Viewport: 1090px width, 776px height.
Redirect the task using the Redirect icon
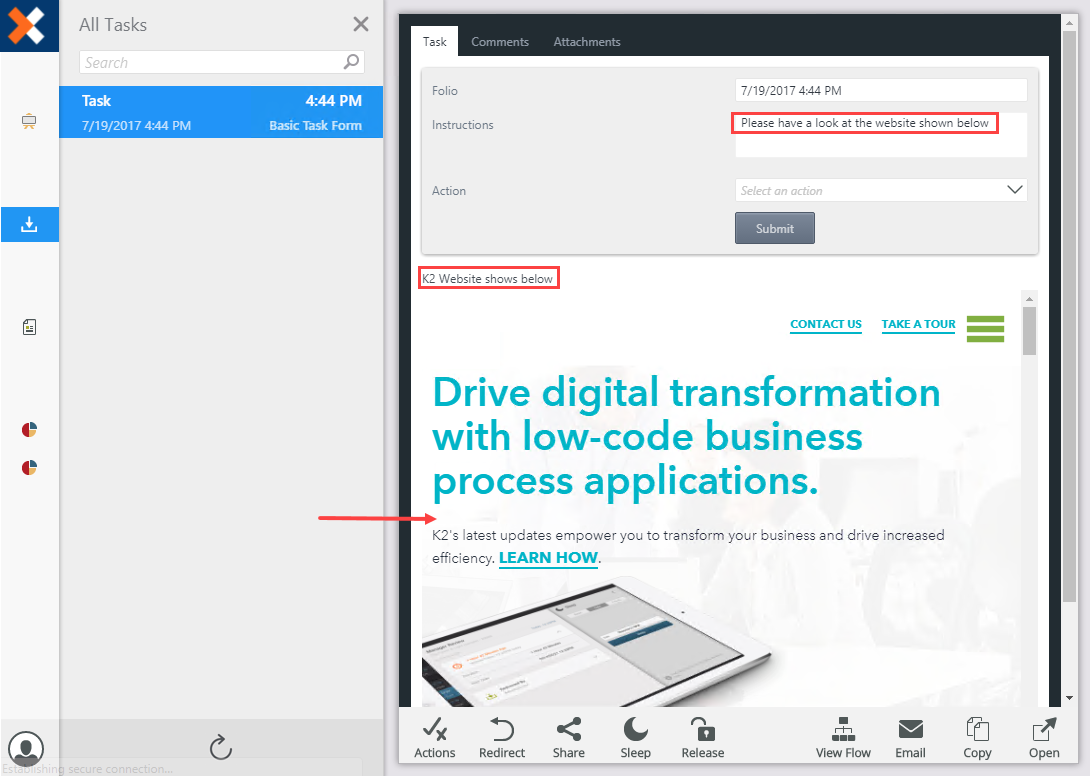coord(502,737)
